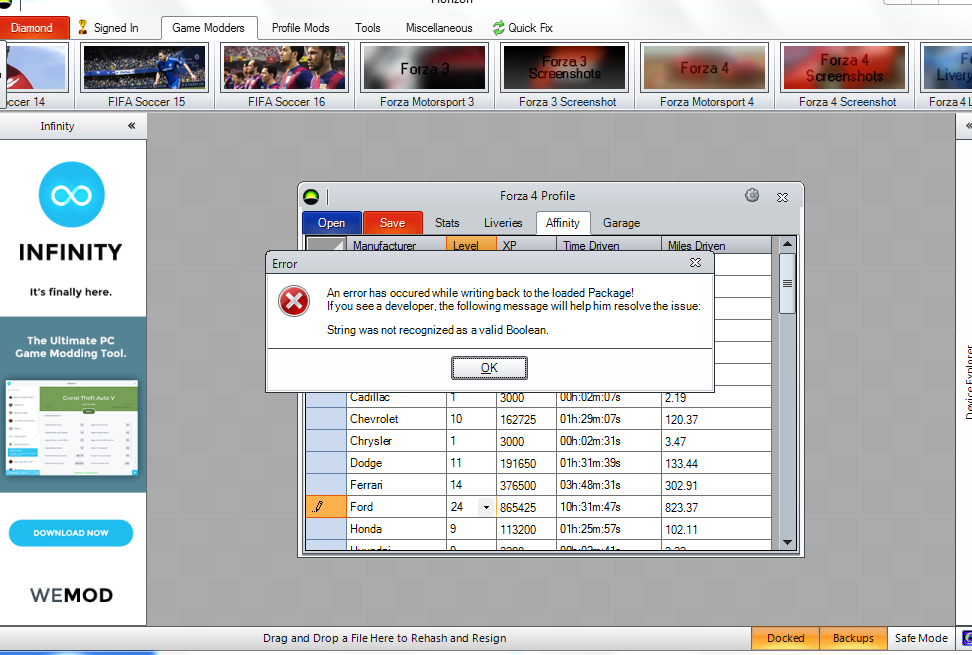972x655 pixels.
Task: Collapse the Infinity side panel
Action: point(131,126)
